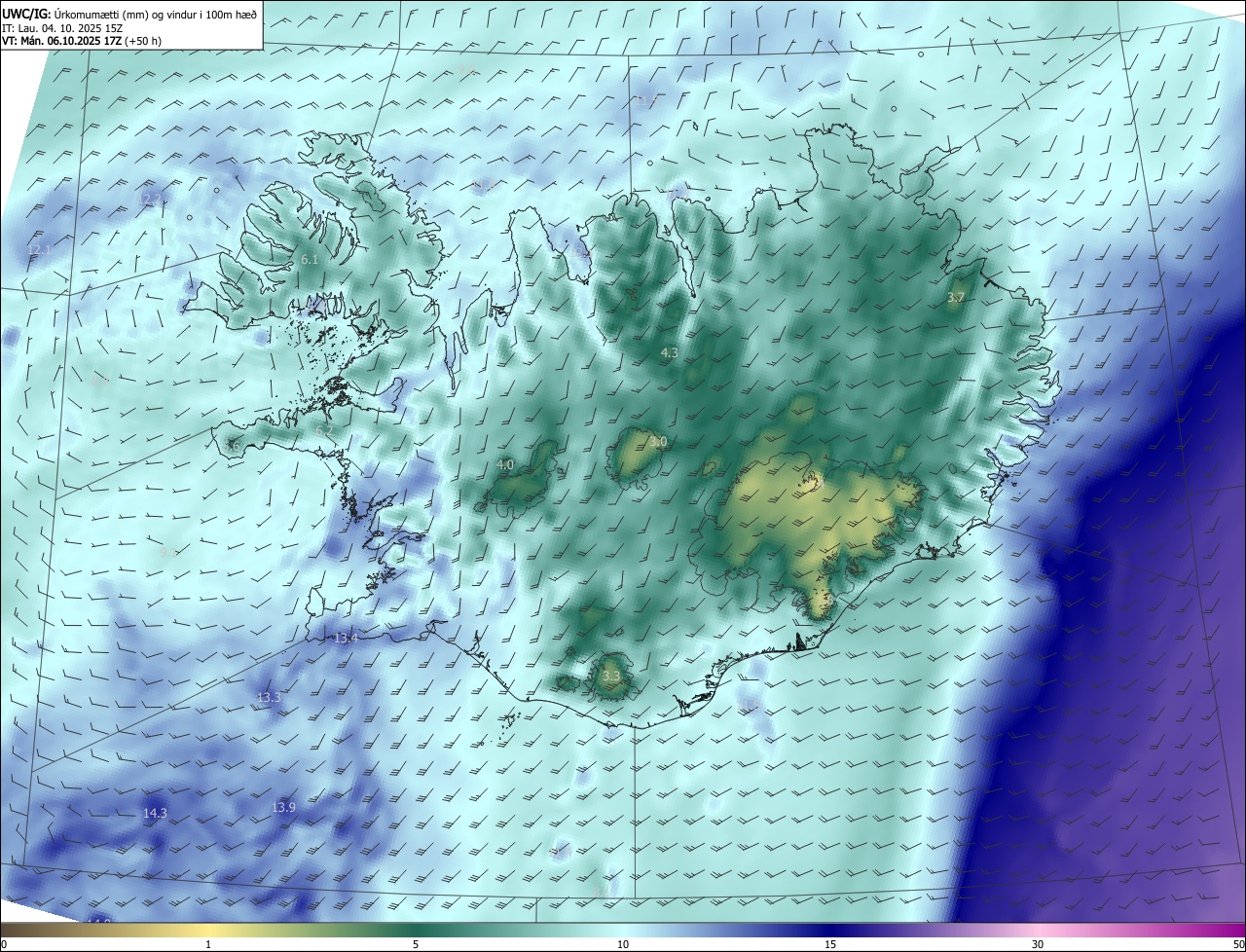This screenshot has width=1246, height=952.
Task: Click the 0 label on the color scale
Action: (3, 944)
